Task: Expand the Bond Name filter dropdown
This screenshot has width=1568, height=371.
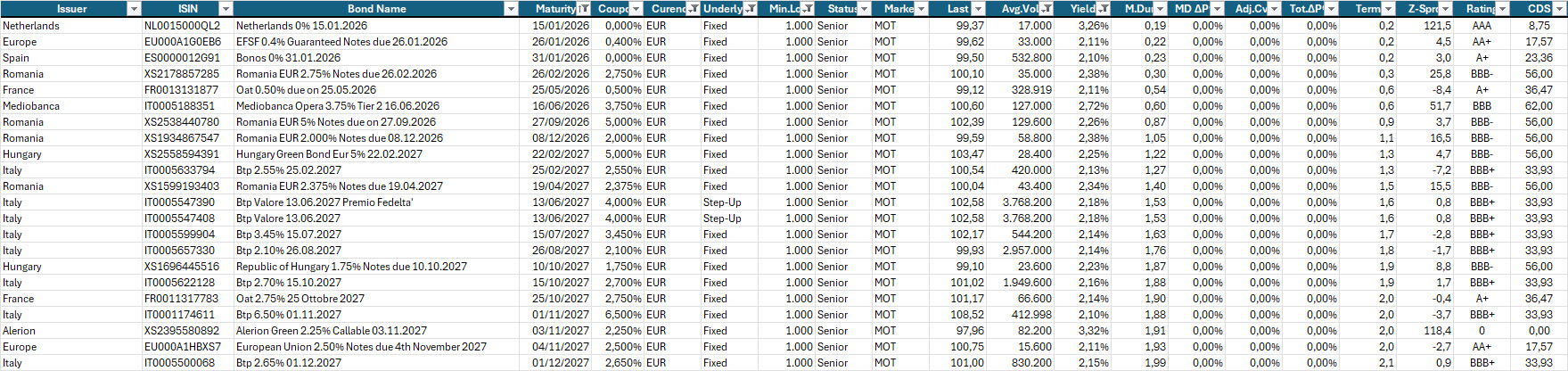Action: pyautogui.click(x=511, y=9)
